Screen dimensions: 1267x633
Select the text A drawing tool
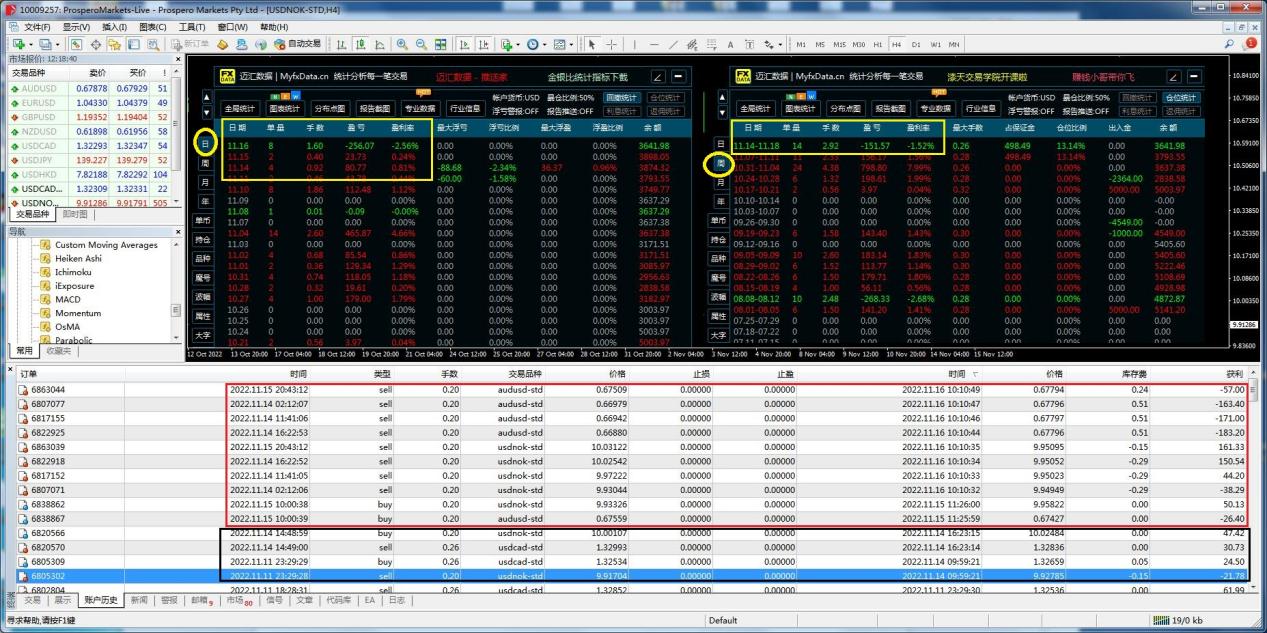[731, 44]
